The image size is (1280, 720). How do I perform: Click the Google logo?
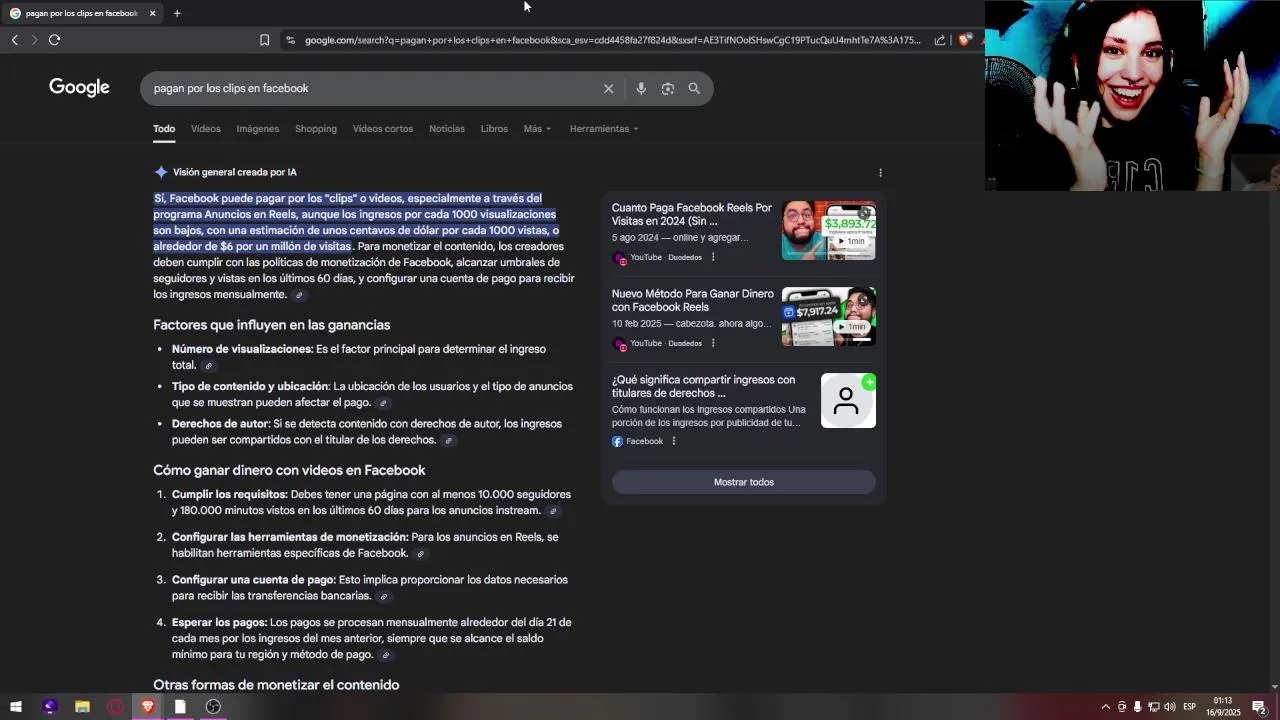coord(79,88)
